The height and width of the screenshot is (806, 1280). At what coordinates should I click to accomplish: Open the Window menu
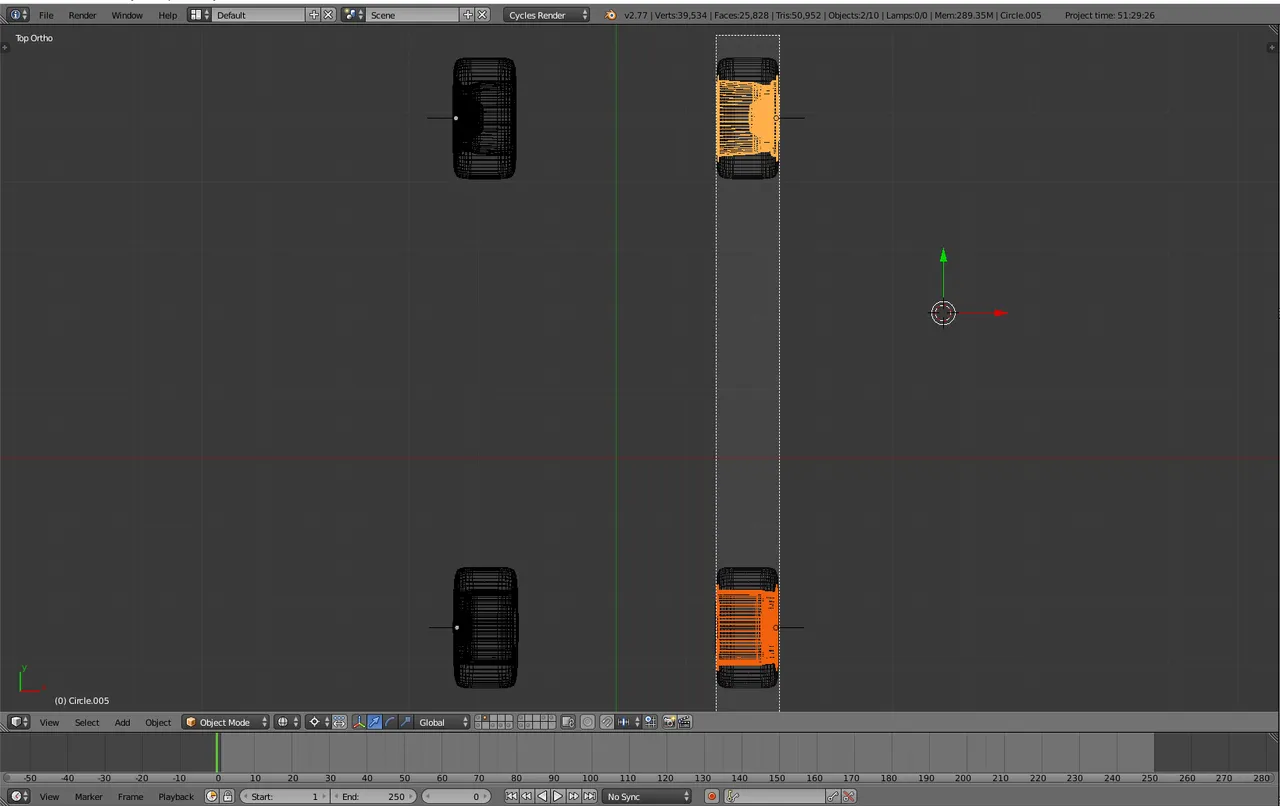point(127,15)
